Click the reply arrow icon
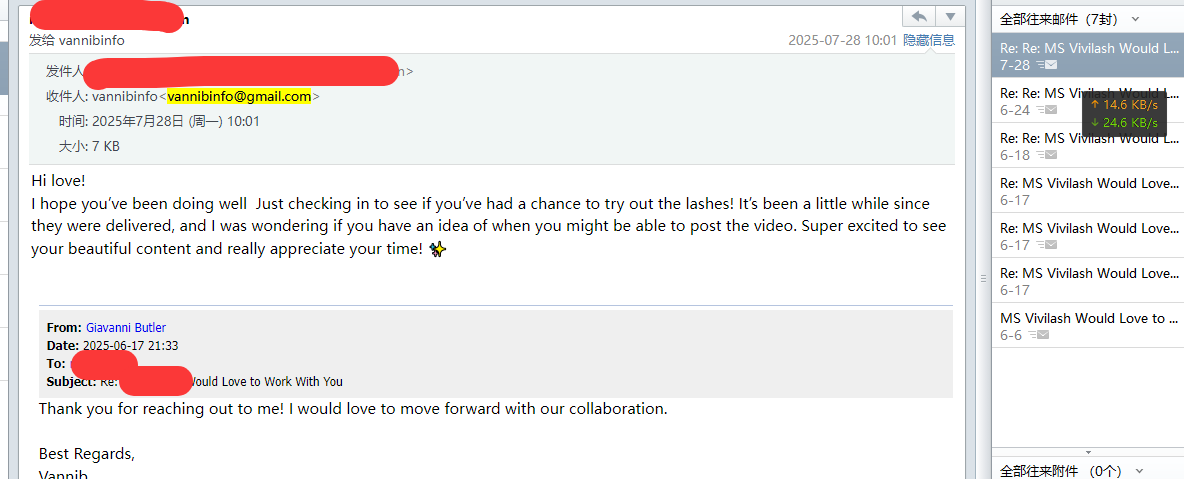1184x479 pixels. pyautogui.click(x=918, y=16)
